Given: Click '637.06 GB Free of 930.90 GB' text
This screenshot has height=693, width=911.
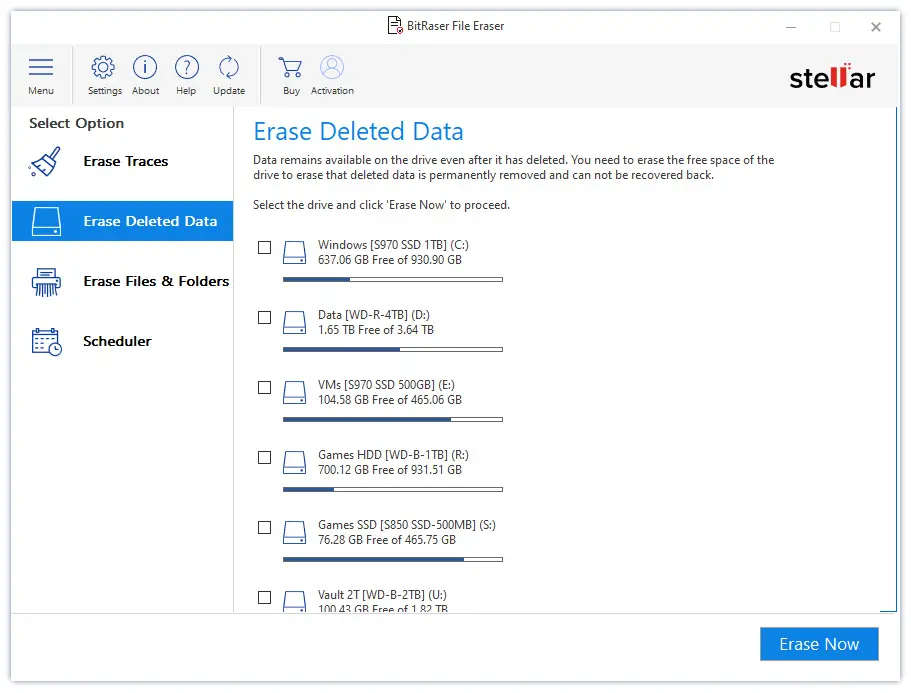Looking at the screenshot, I should (x=390, y=260).
